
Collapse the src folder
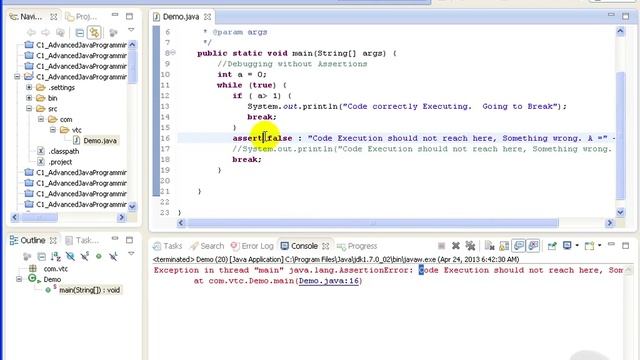click(29, 109)
